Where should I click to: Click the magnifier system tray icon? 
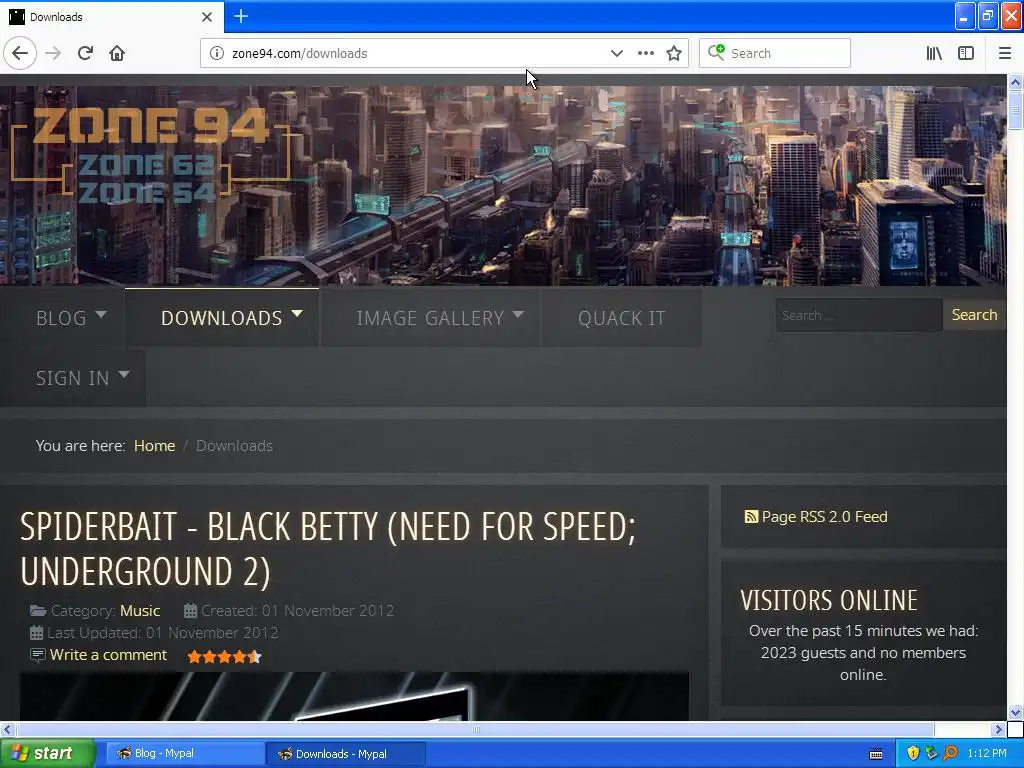(x=950, y=754)
